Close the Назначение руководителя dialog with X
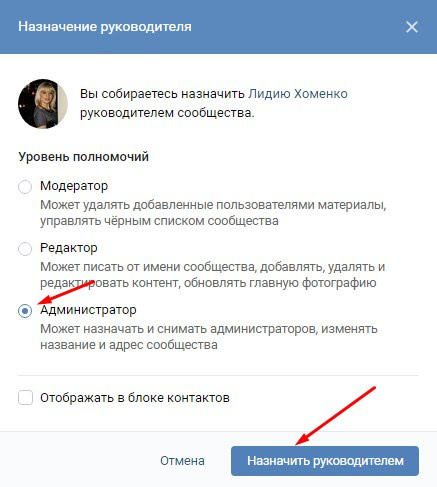The width and height of the screenshot is (437, 487). tap(412, 27)
